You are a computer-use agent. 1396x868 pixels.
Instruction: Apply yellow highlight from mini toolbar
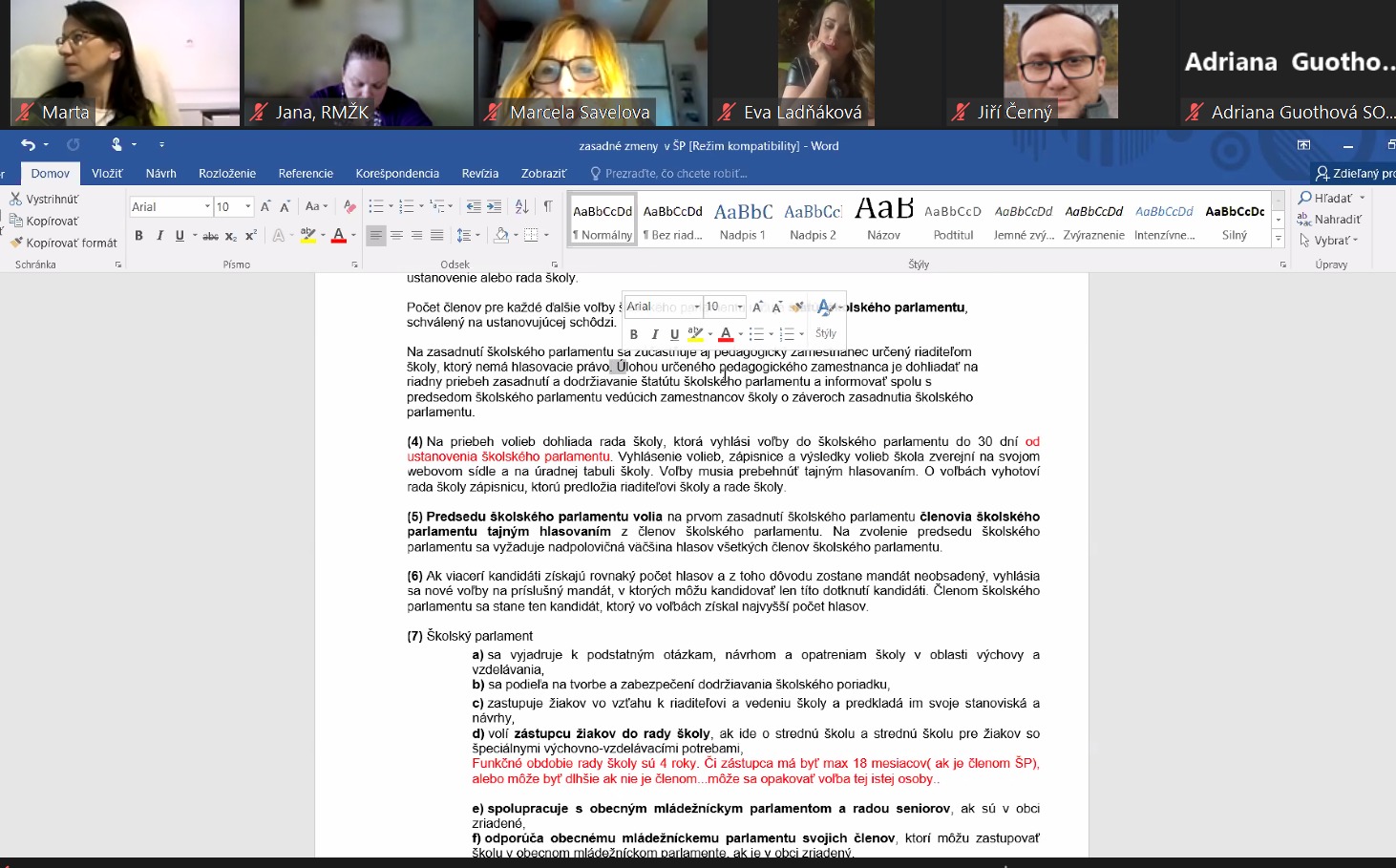(x=695, y=334)
